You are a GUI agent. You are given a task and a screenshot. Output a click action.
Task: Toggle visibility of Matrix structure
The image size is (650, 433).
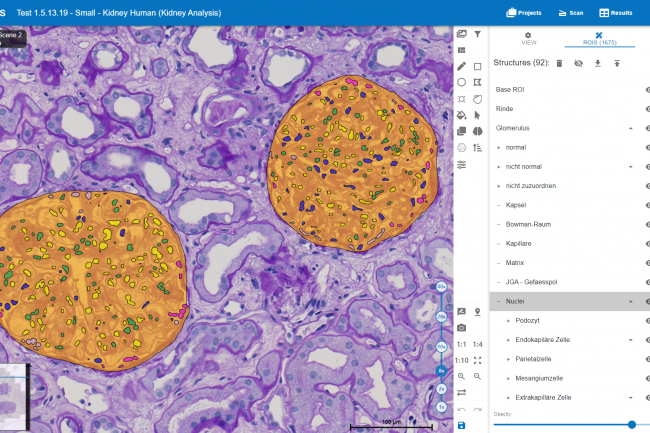coord(646,262)
